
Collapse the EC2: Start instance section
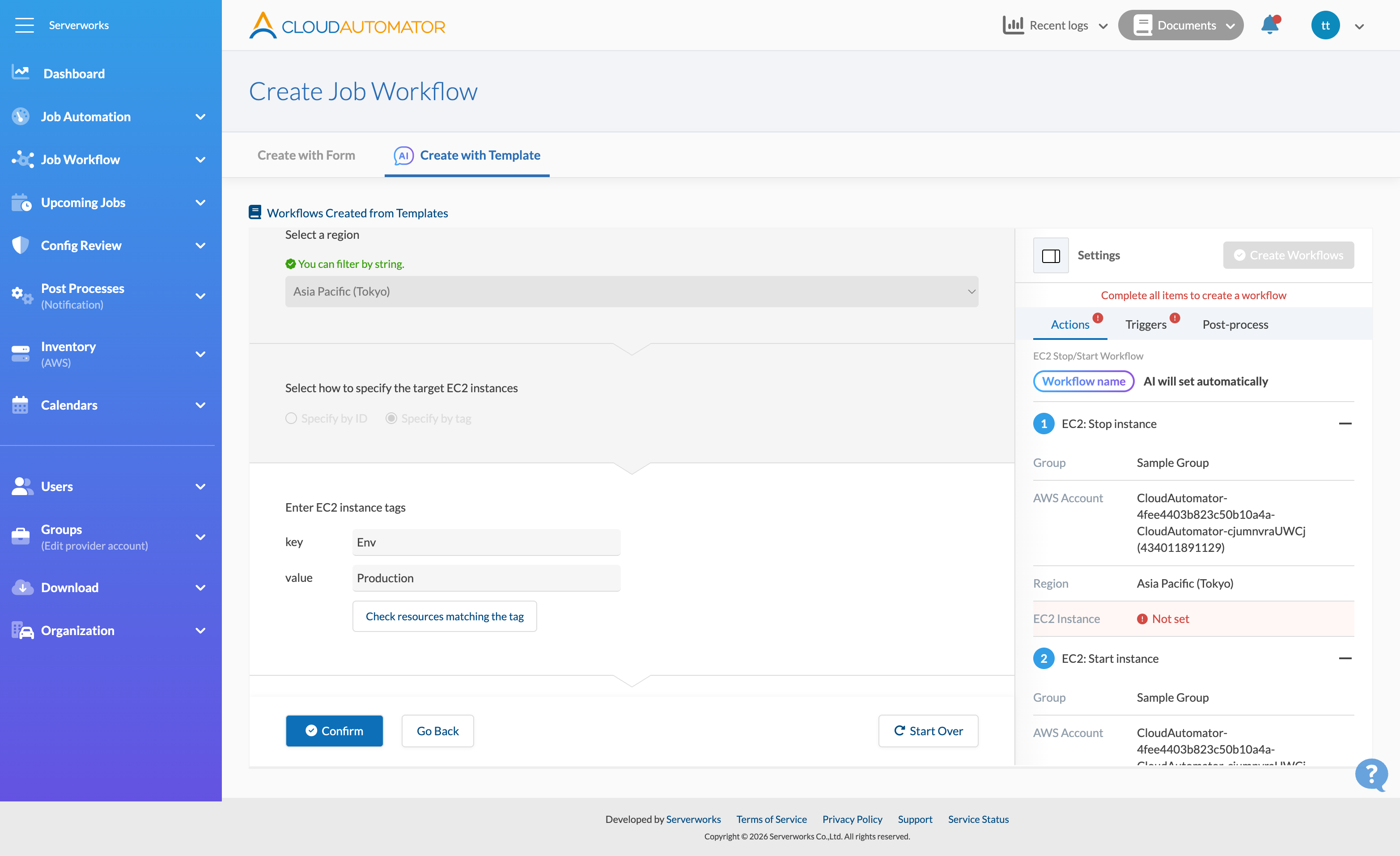[1345, 658]
